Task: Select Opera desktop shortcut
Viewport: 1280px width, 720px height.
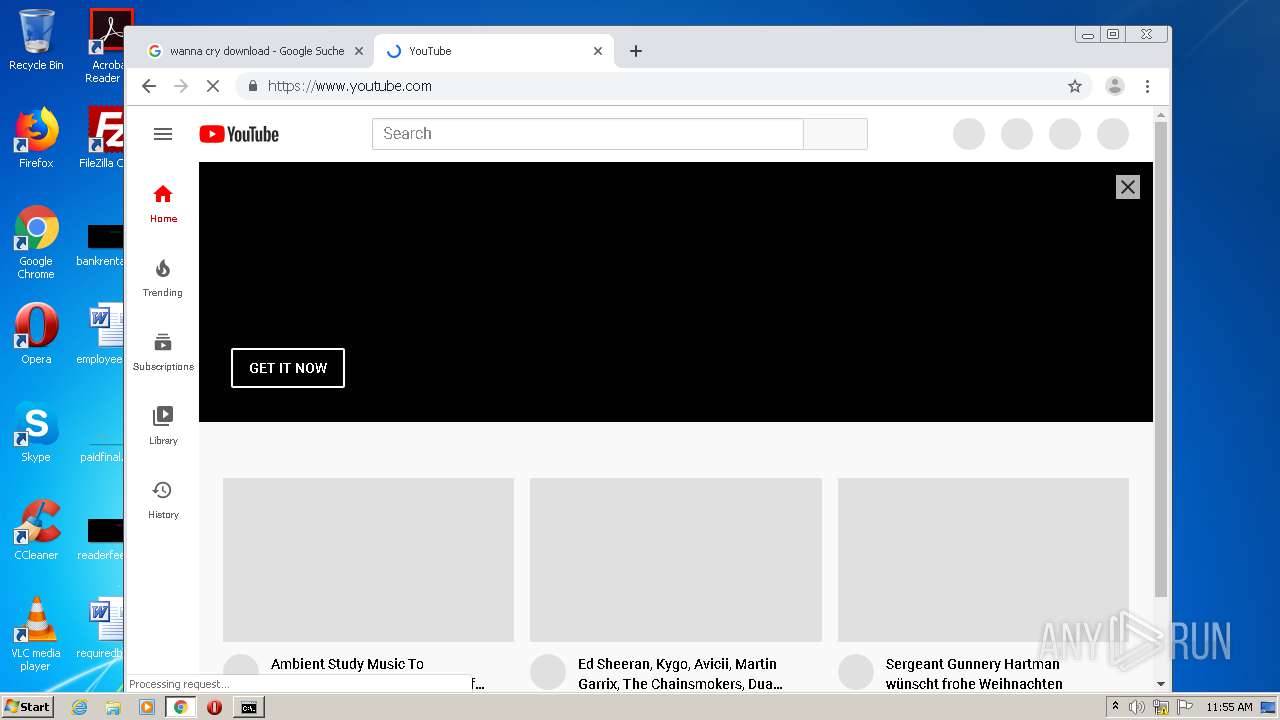Action: (x=36, y=334)
